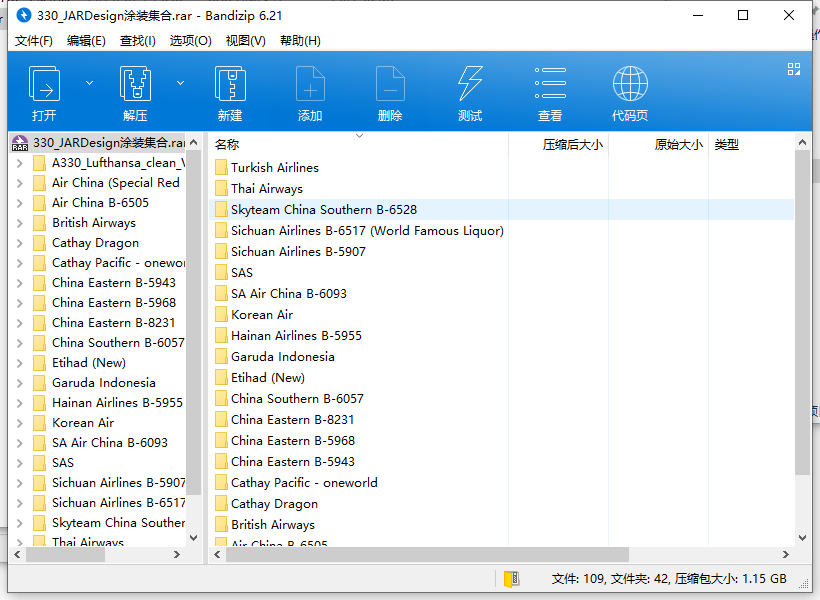
Task: Click file list horizontal scrollbar right arrow
Action: pos(785,554)
